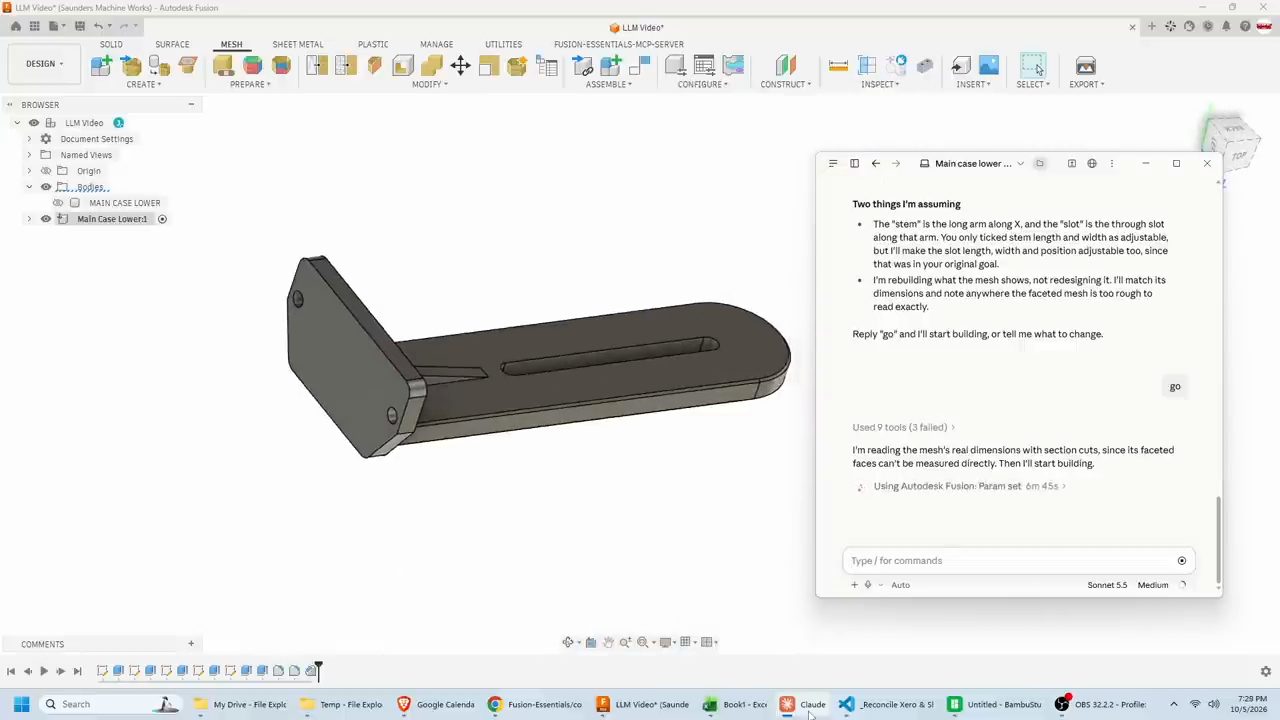Hide the Bodies folder
The width and height of the screenshot is (1280, 720).
[46, 187]
